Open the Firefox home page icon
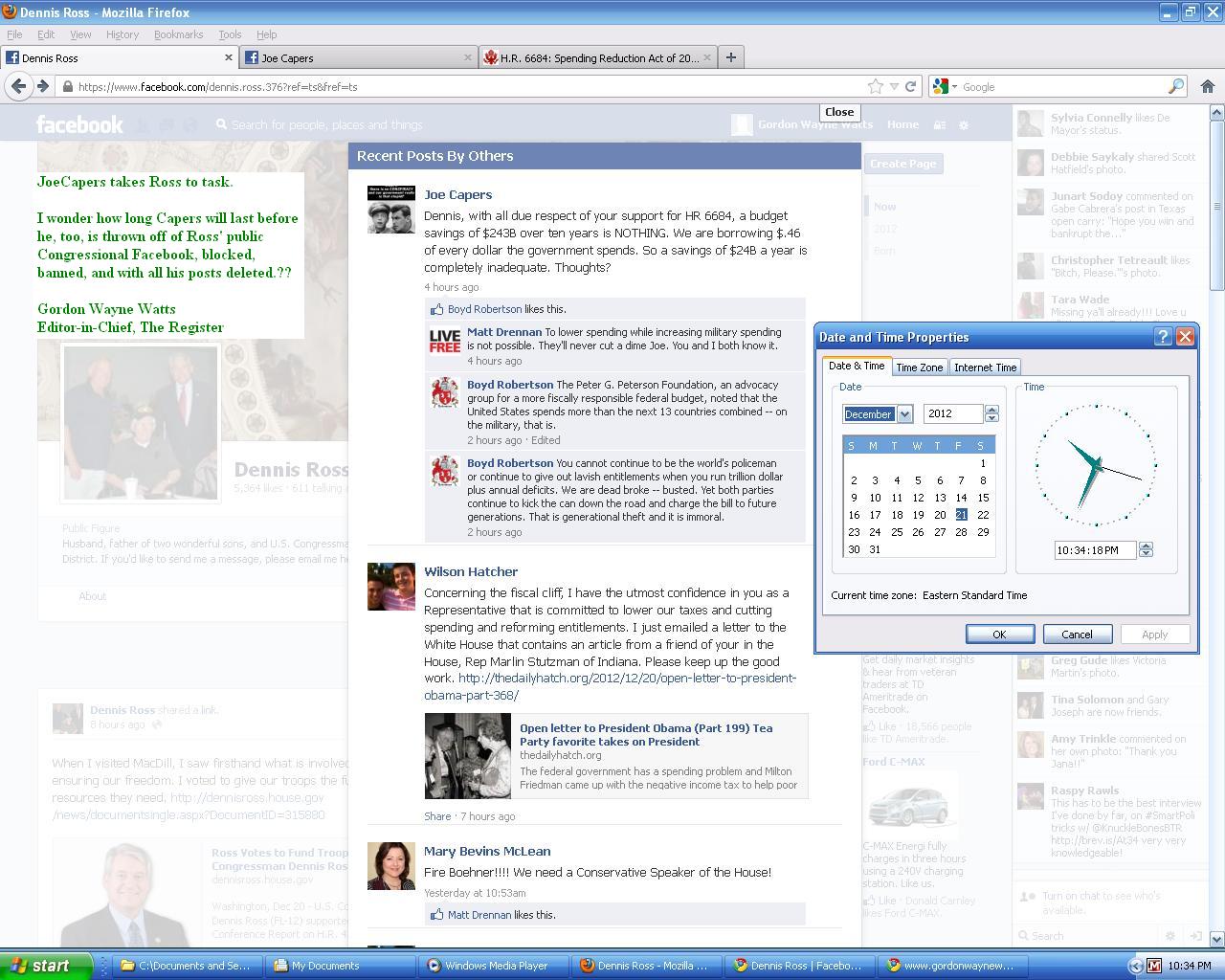 pos(1207,86)
